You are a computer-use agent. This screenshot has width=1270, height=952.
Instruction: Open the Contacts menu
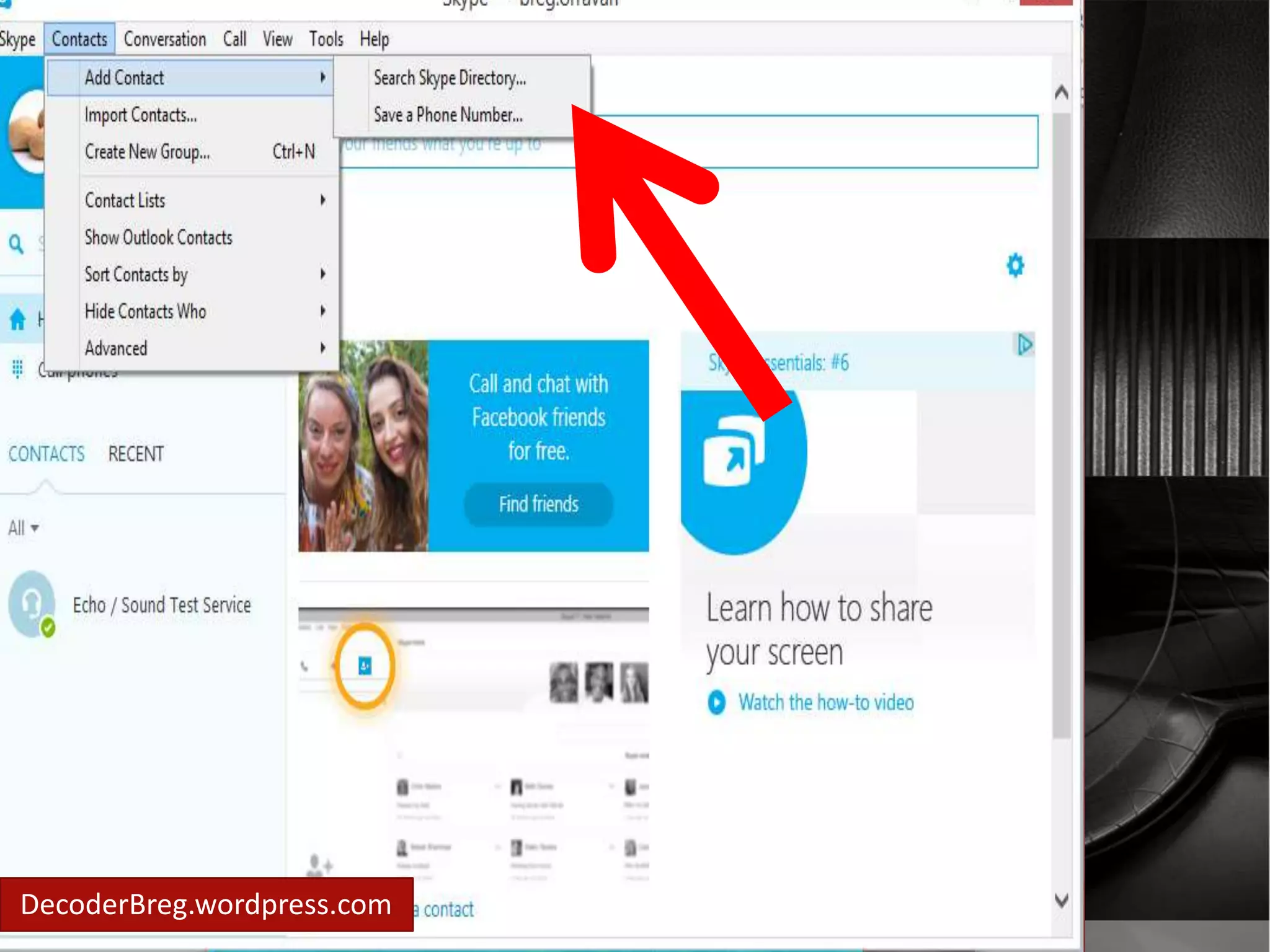[79, 39]
